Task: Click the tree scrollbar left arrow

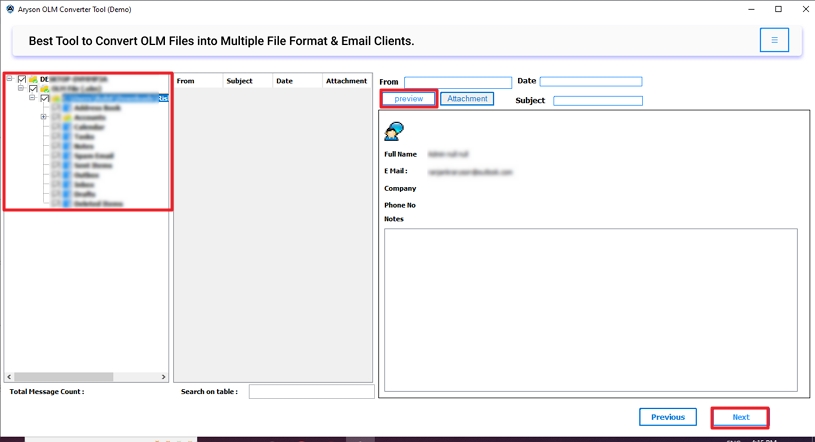Action: tap(9, 376)
